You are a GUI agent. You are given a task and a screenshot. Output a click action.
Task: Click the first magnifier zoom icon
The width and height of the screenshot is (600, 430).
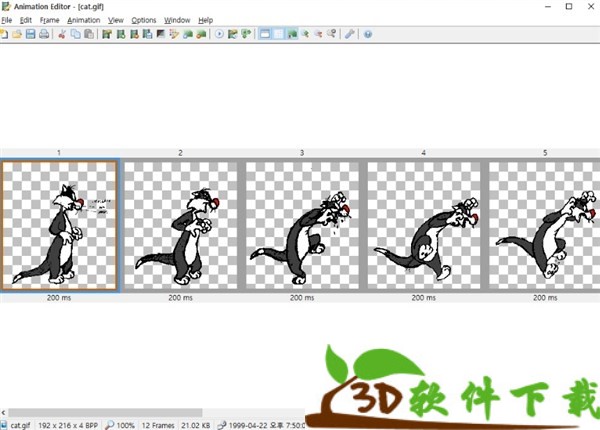305,34
